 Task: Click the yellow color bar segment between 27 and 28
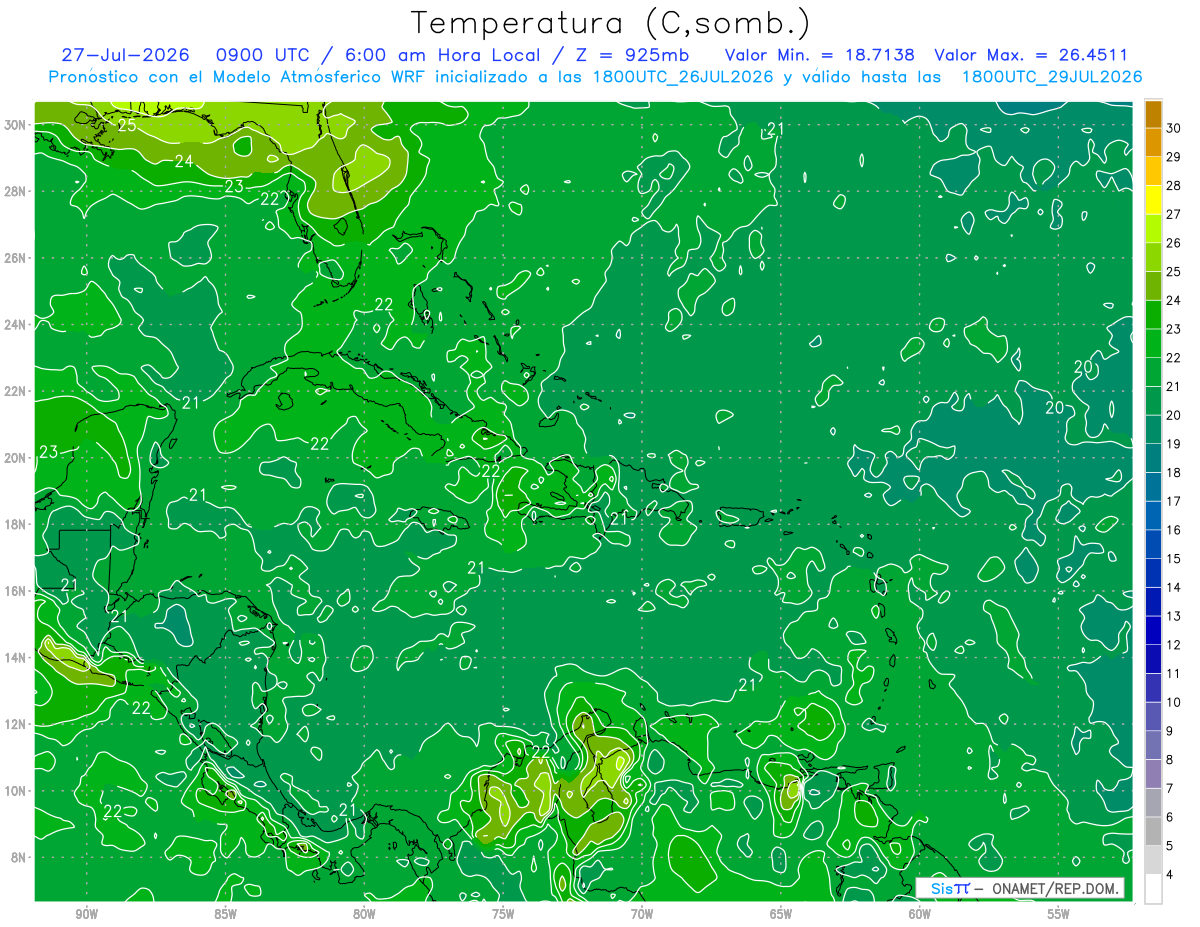[x=1153, y=200]
